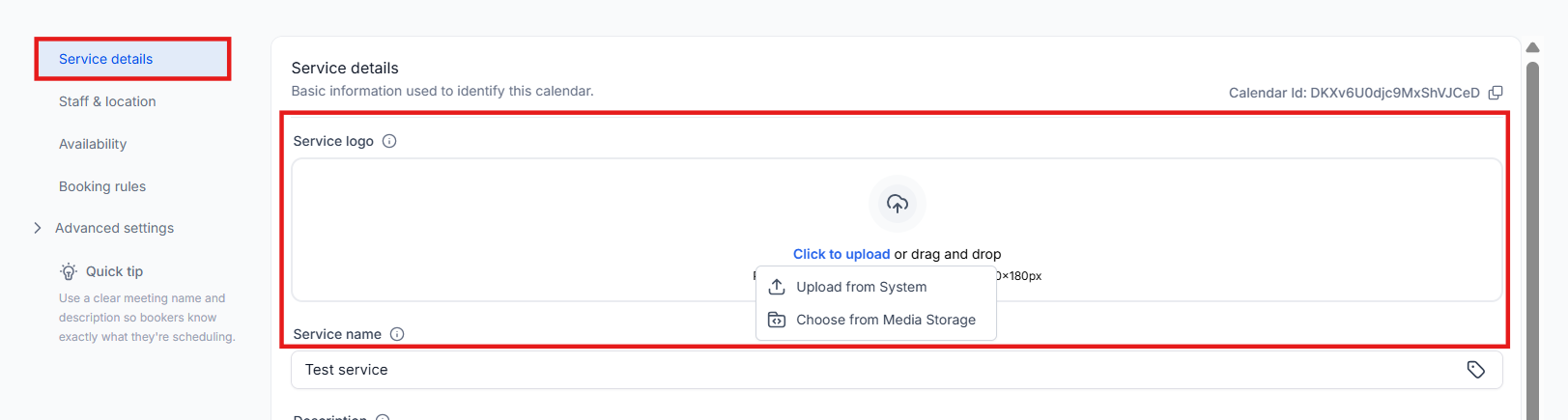Select Upload from System option
The height and width of the screenshot is (420, 1568).
tap(861, 287)
